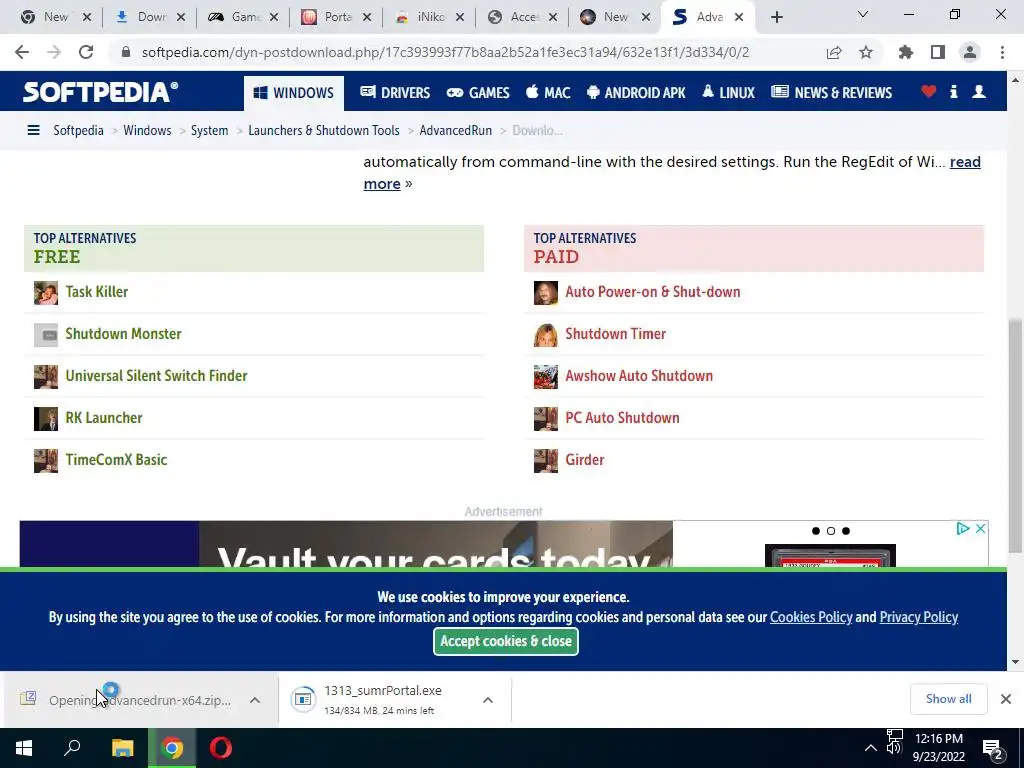Click red heart icon in Softpedia header
The image size is (1024, 768).
(929, 92)
